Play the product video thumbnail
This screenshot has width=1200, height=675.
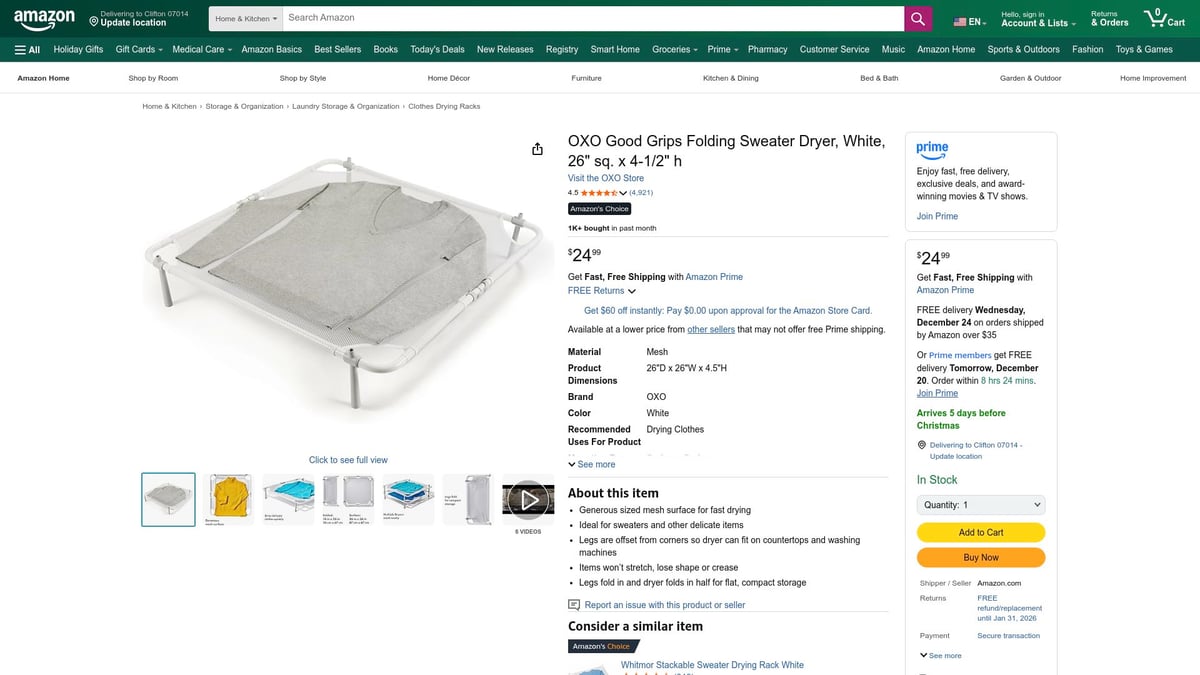(x=528, y=499)
